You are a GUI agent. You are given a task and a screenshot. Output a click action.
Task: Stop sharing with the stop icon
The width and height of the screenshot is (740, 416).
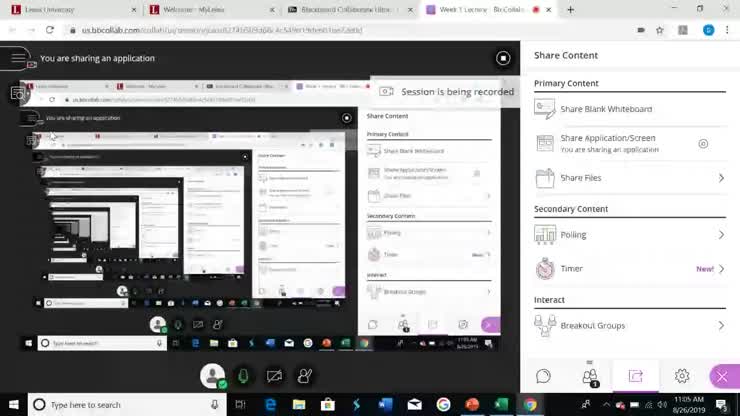point(503,58)
